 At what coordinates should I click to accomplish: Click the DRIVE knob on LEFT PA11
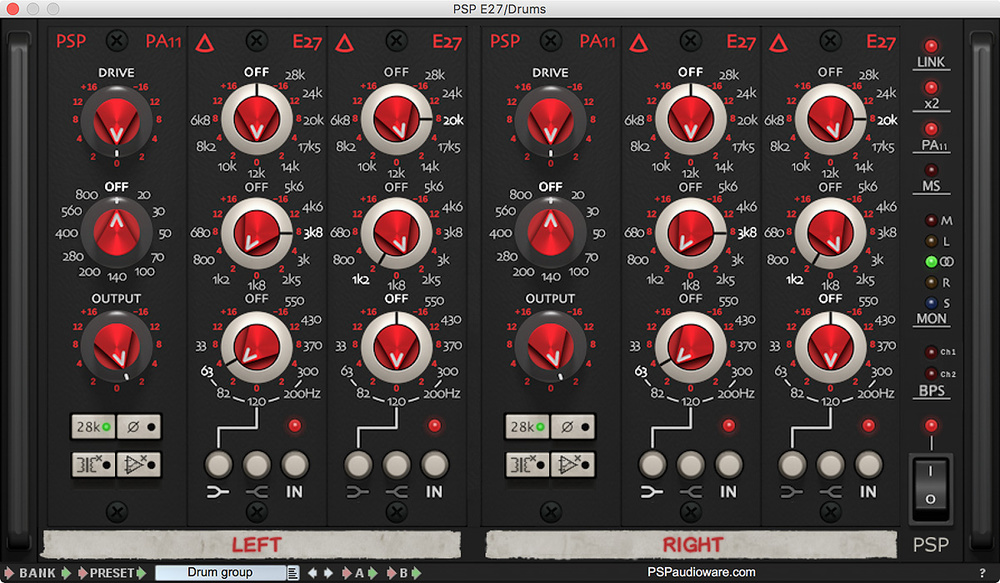(117, 121)
